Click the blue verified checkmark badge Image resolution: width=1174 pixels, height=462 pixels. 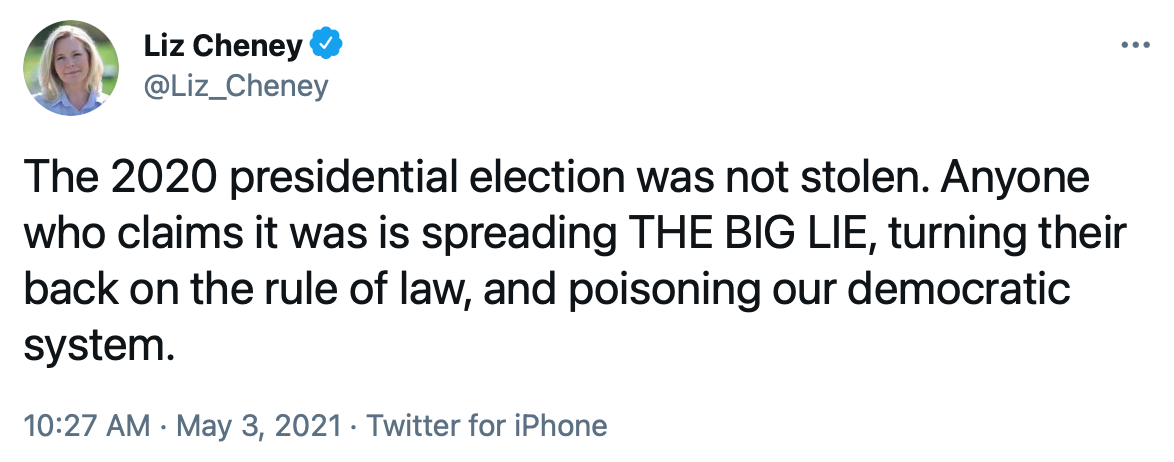pos(326,46)
